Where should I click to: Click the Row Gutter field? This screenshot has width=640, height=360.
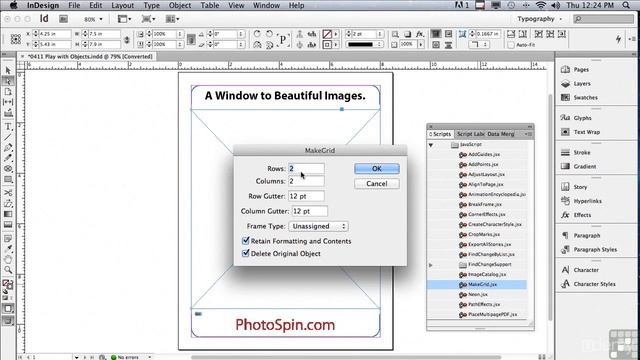click(x=306, y=196)
